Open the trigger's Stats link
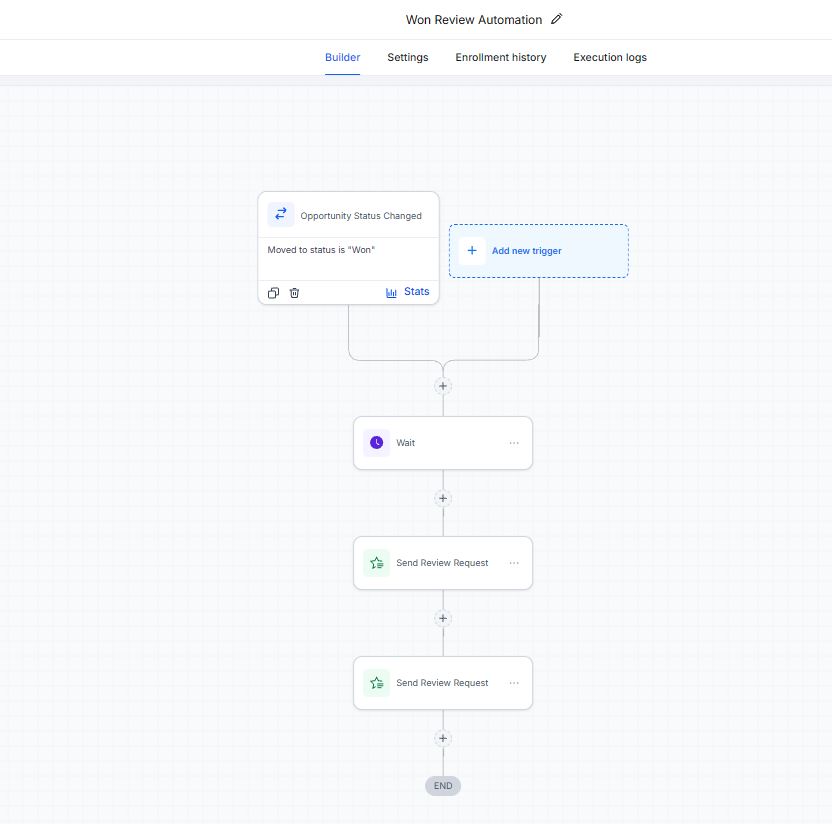 417,291
